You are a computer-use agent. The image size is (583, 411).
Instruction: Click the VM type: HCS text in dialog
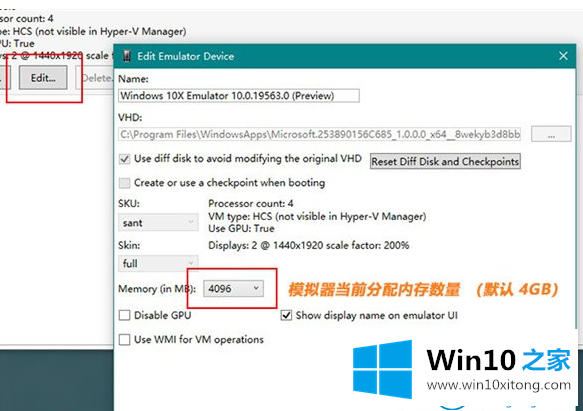317,216
